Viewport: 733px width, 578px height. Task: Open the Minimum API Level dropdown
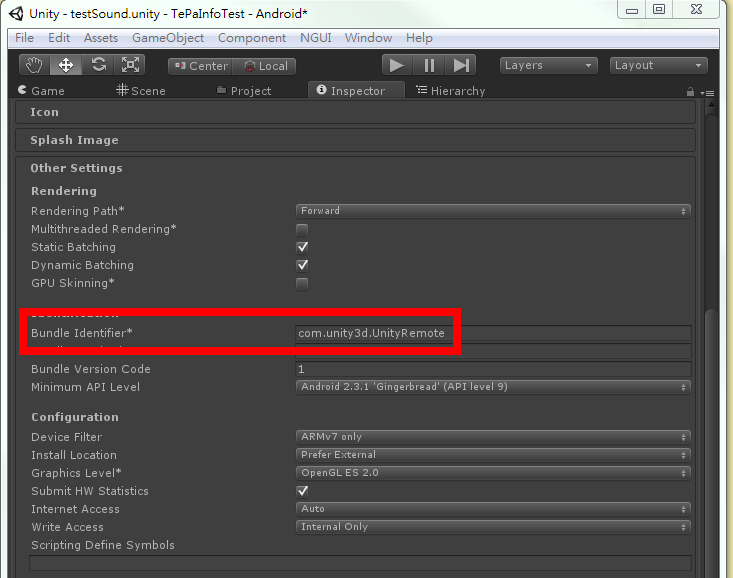(x=493, y=387)
